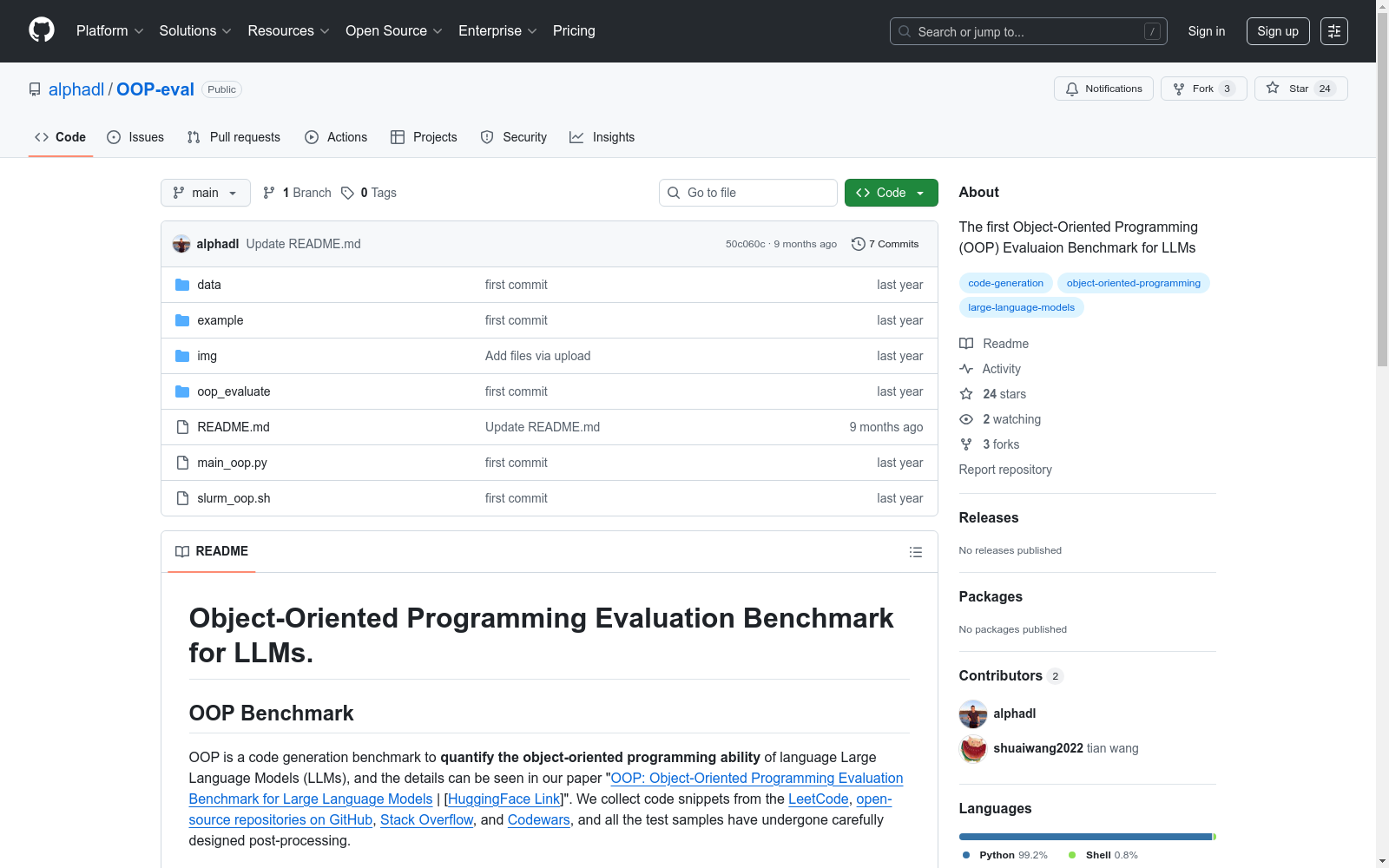
Task: Open the Report repository link
Action: tap(1005, 470)
